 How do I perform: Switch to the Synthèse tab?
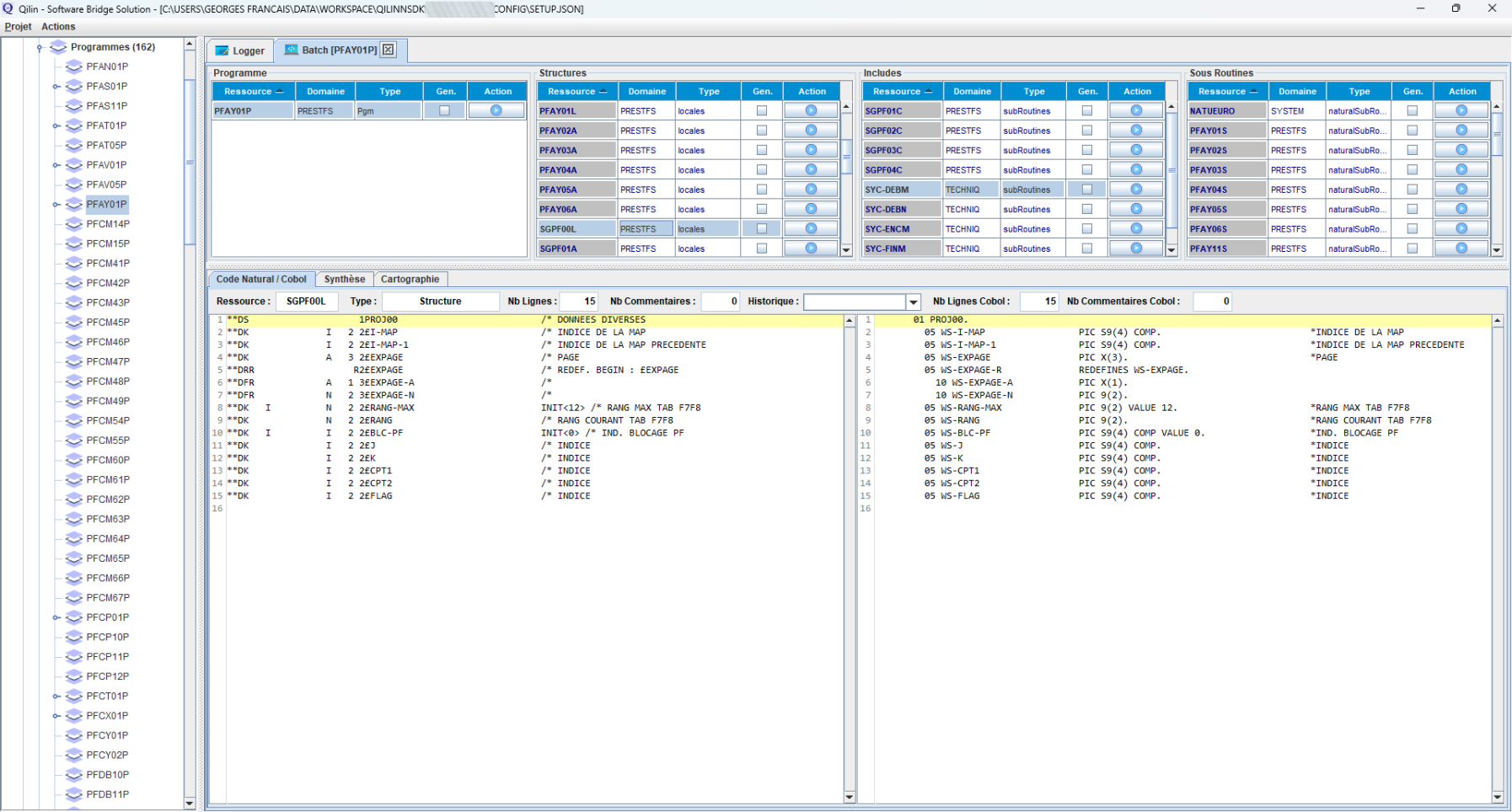pos(346,279)
